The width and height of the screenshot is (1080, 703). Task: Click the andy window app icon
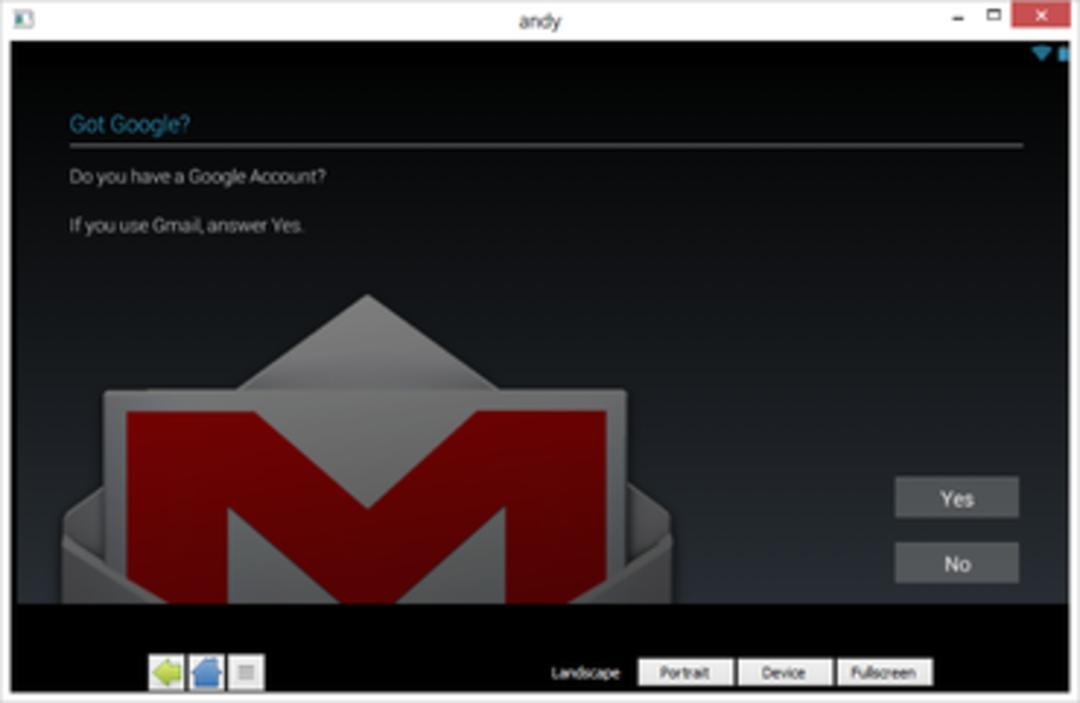[x=23, y=19]
